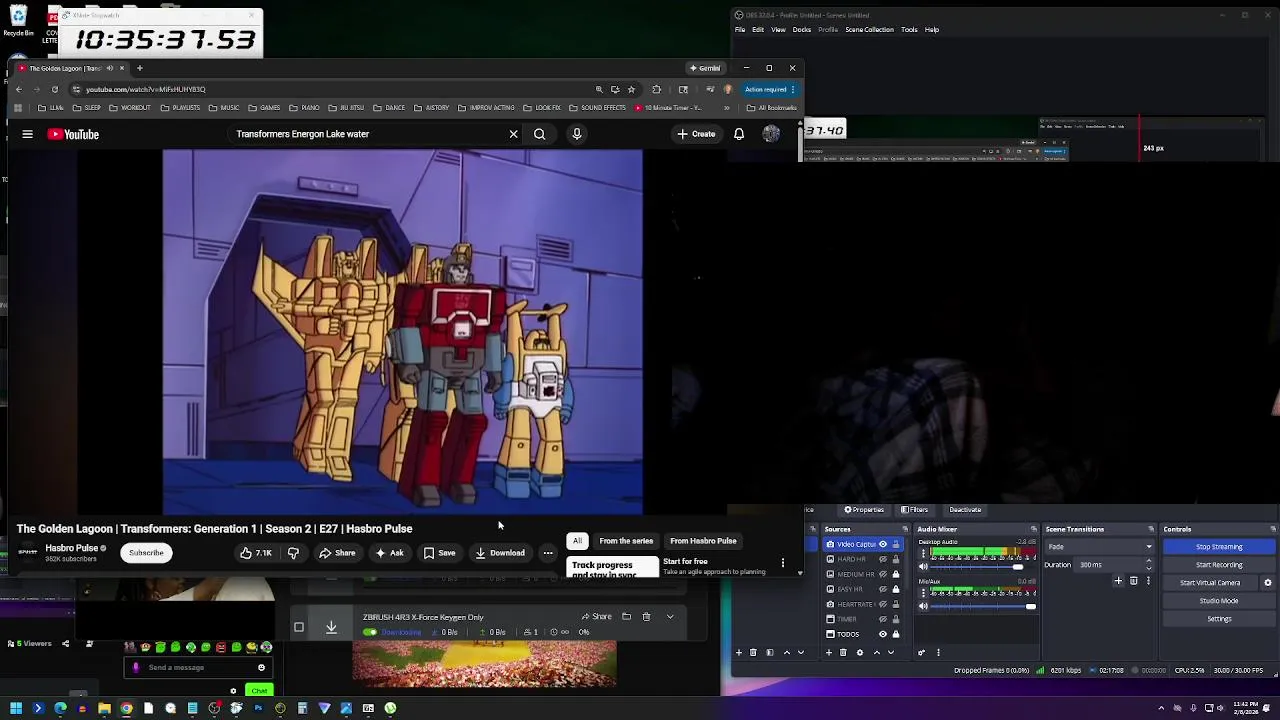Toggle the green Downloading switch on ZBRUSH row
This screenshot has width=1280, height=720.
(x=370, y=632)
